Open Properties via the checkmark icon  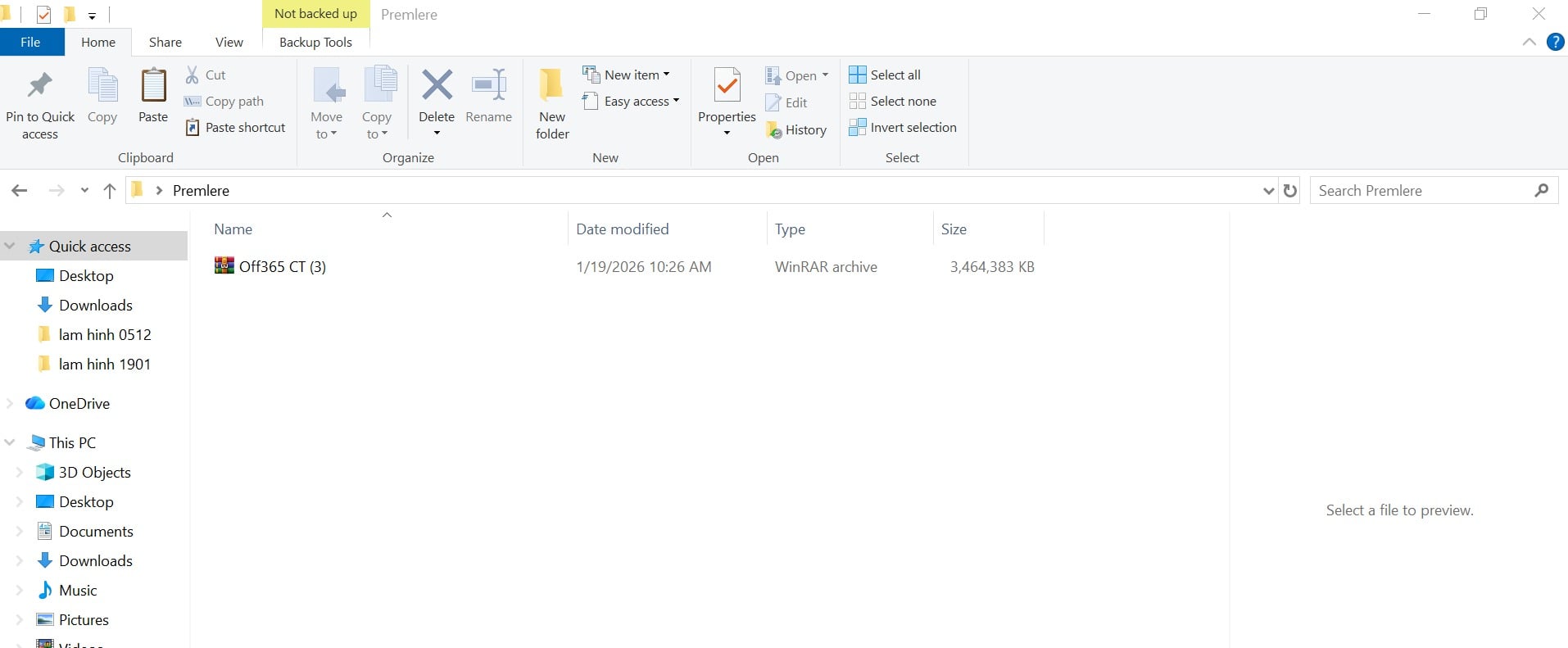727,85
